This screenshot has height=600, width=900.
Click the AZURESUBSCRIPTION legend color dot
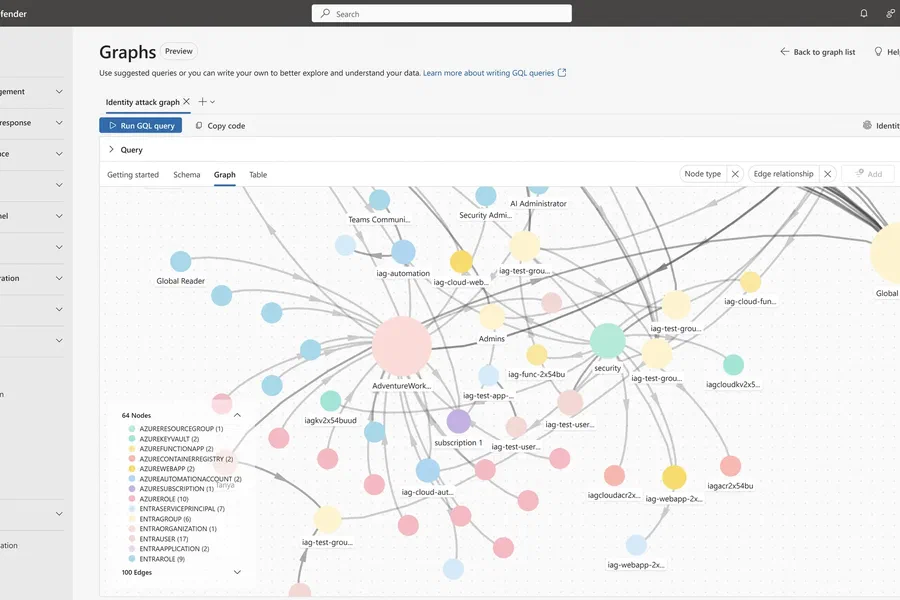[x=131, y=489]
